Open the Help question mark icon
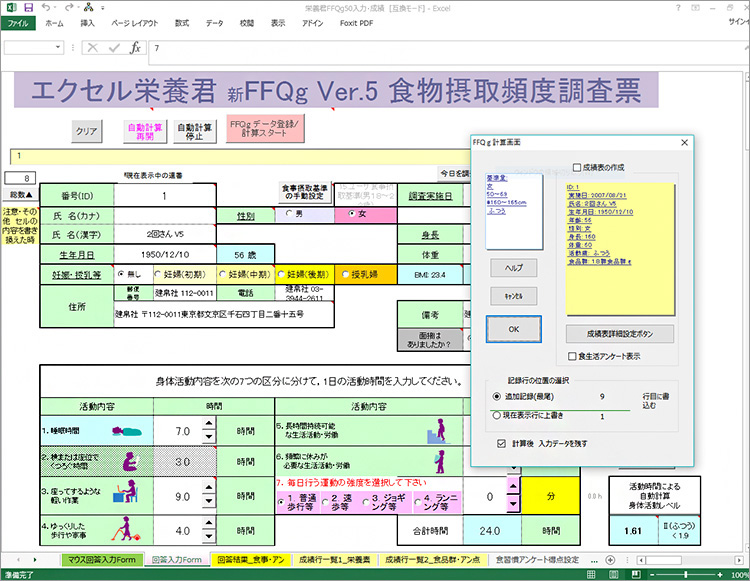Screen dimensions: 750x581 click(x=678, y=8)
